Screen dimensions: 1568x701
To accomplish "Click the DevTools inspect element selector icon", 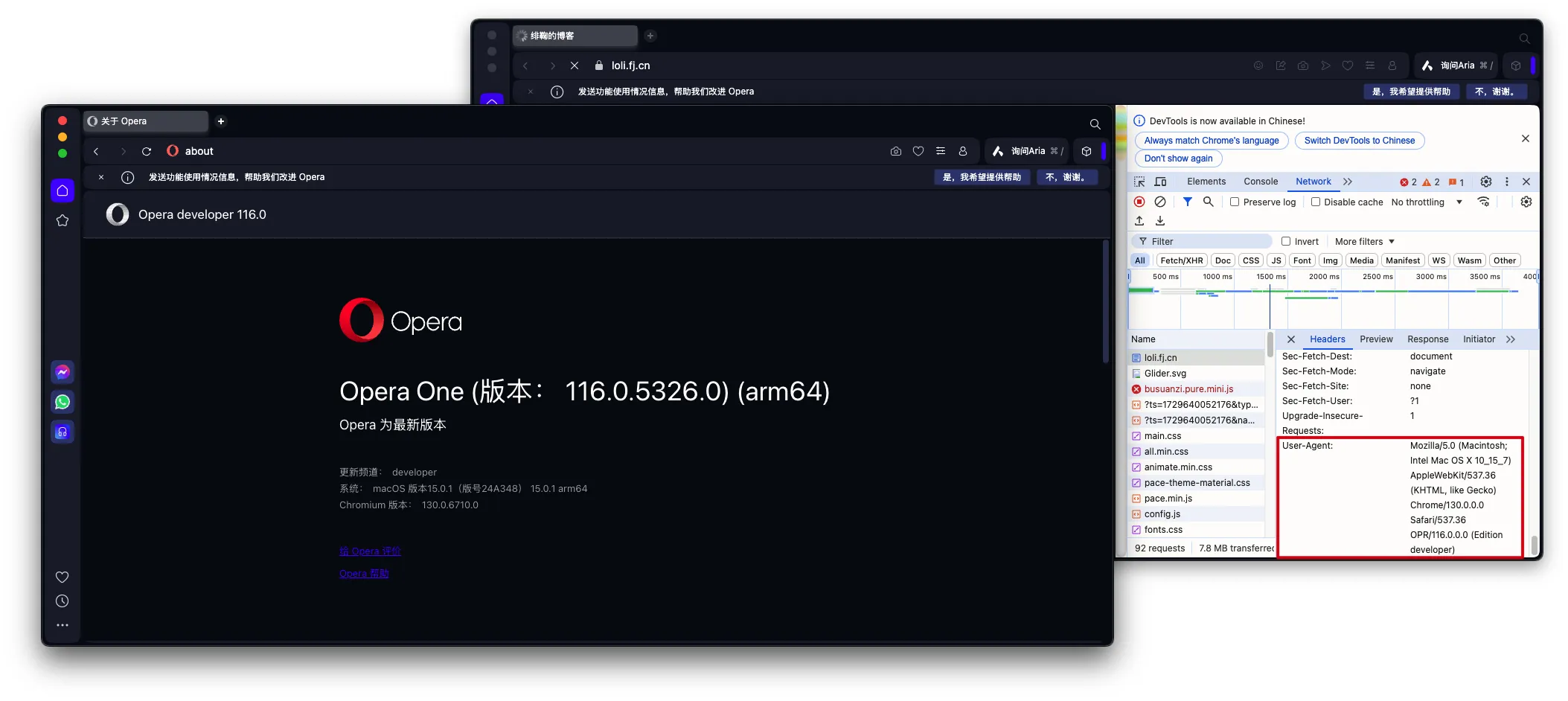I will [1139, 182].
